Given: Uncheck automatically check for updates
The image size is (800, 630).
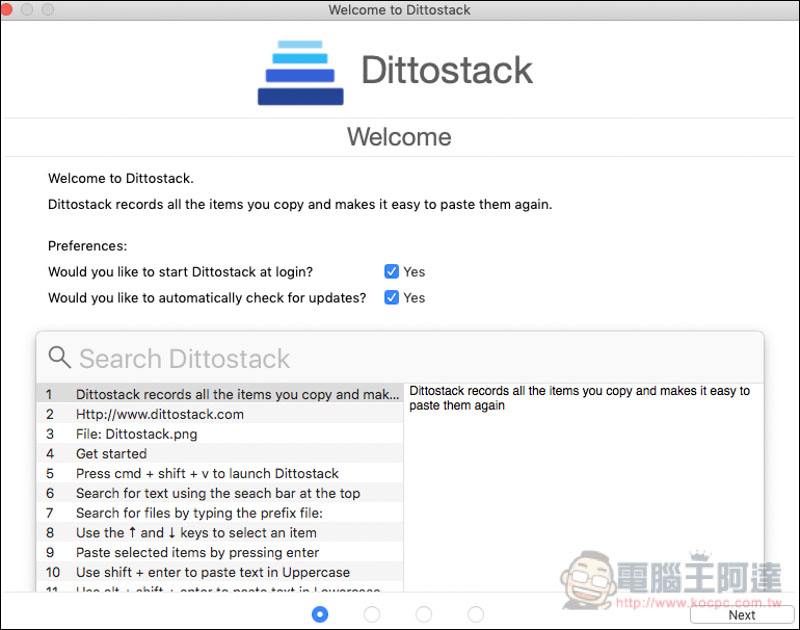Looking at the screenshot, I should point(392,297).
